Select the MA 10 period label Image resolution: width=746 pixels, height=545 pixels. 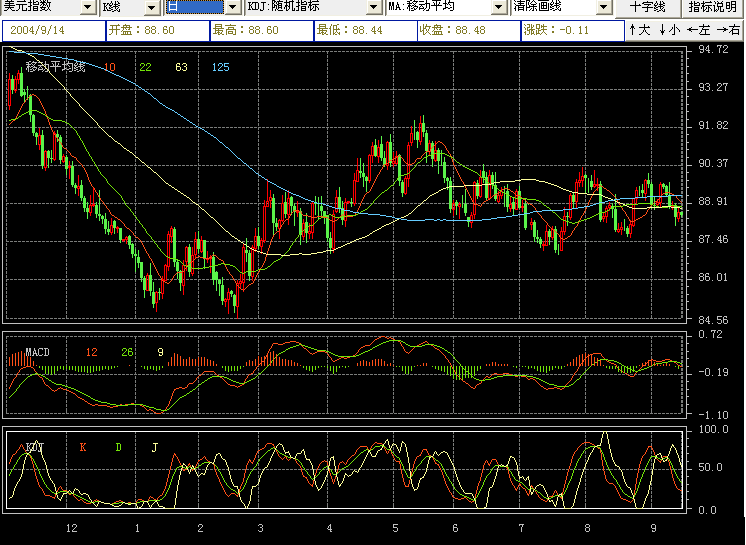(109, 68)
